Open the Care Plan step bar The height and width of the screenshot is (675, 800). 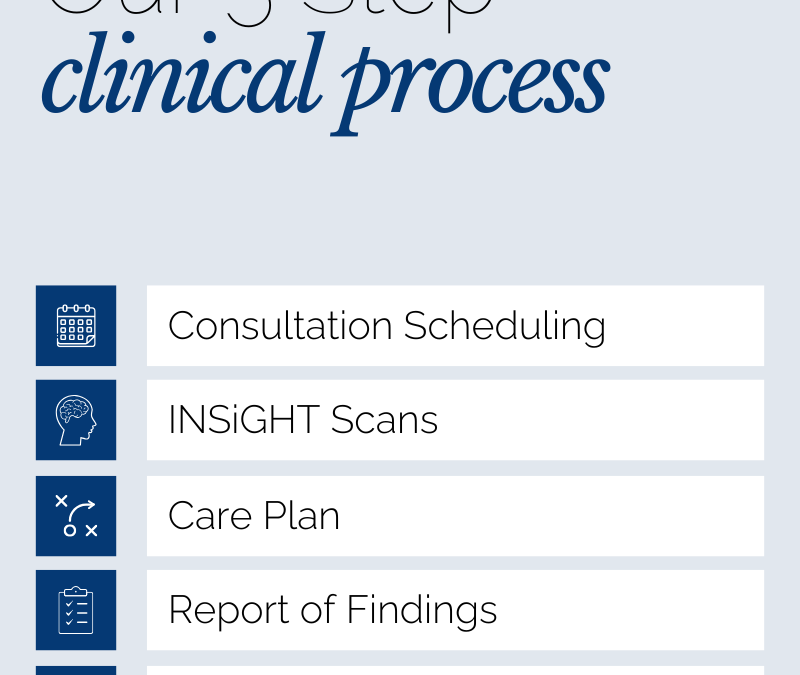[455, 516]
